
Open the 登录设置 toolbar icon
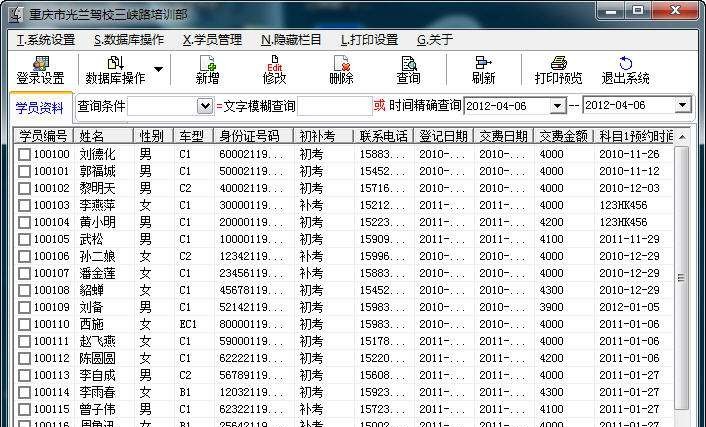click(41, 70)
